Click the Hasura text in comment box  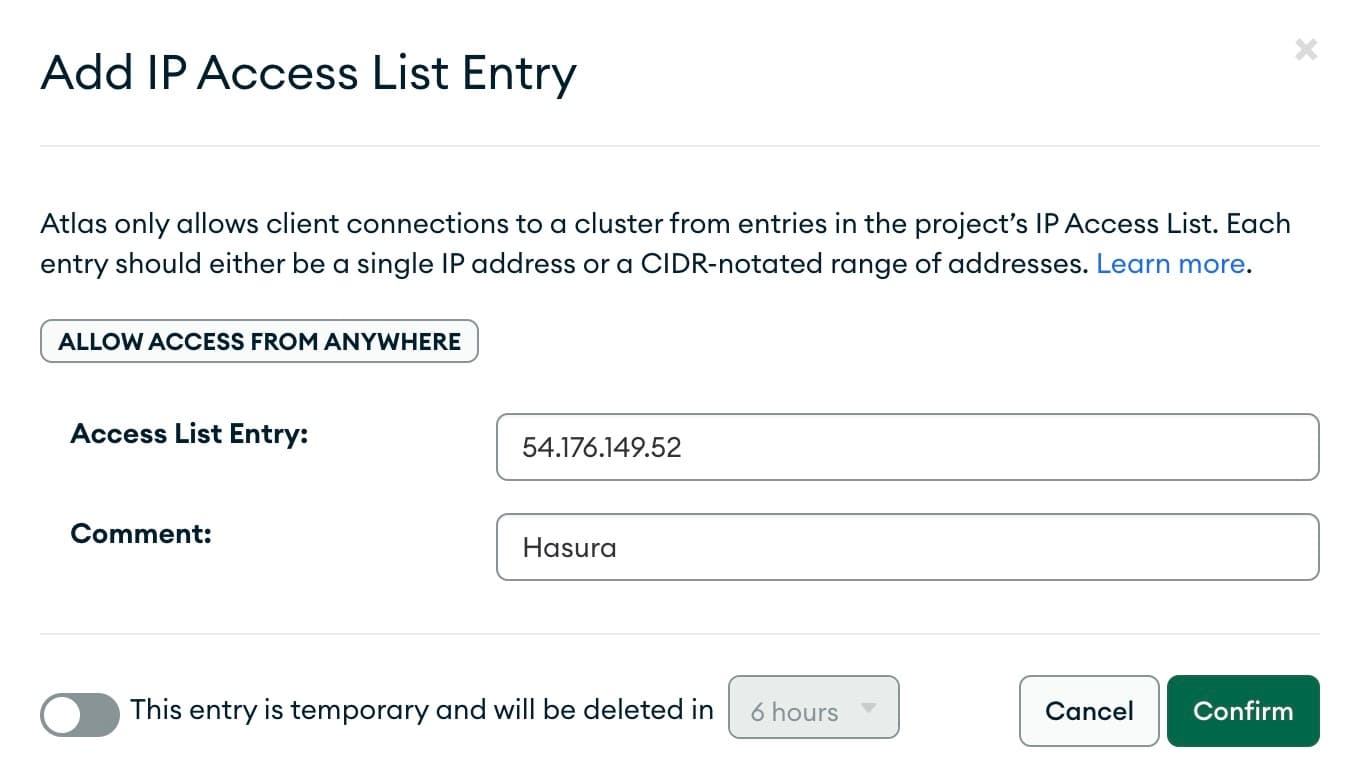[569, 548]
